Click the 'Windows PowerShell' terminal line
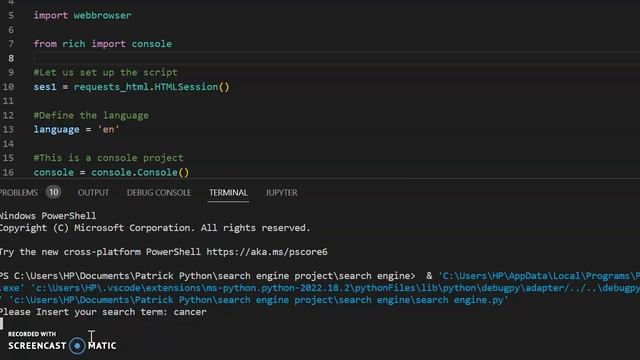The width and height of the screenshot is (640, 360). [x=48, y=216]
